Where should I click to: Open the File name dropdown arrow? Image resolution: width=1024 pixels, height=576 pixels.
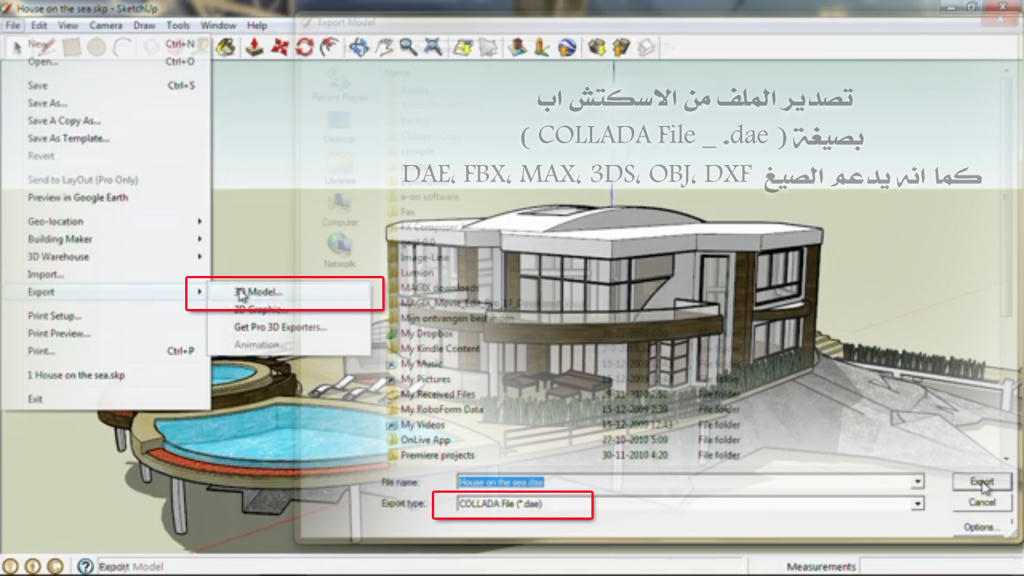[x=918, y=482]
